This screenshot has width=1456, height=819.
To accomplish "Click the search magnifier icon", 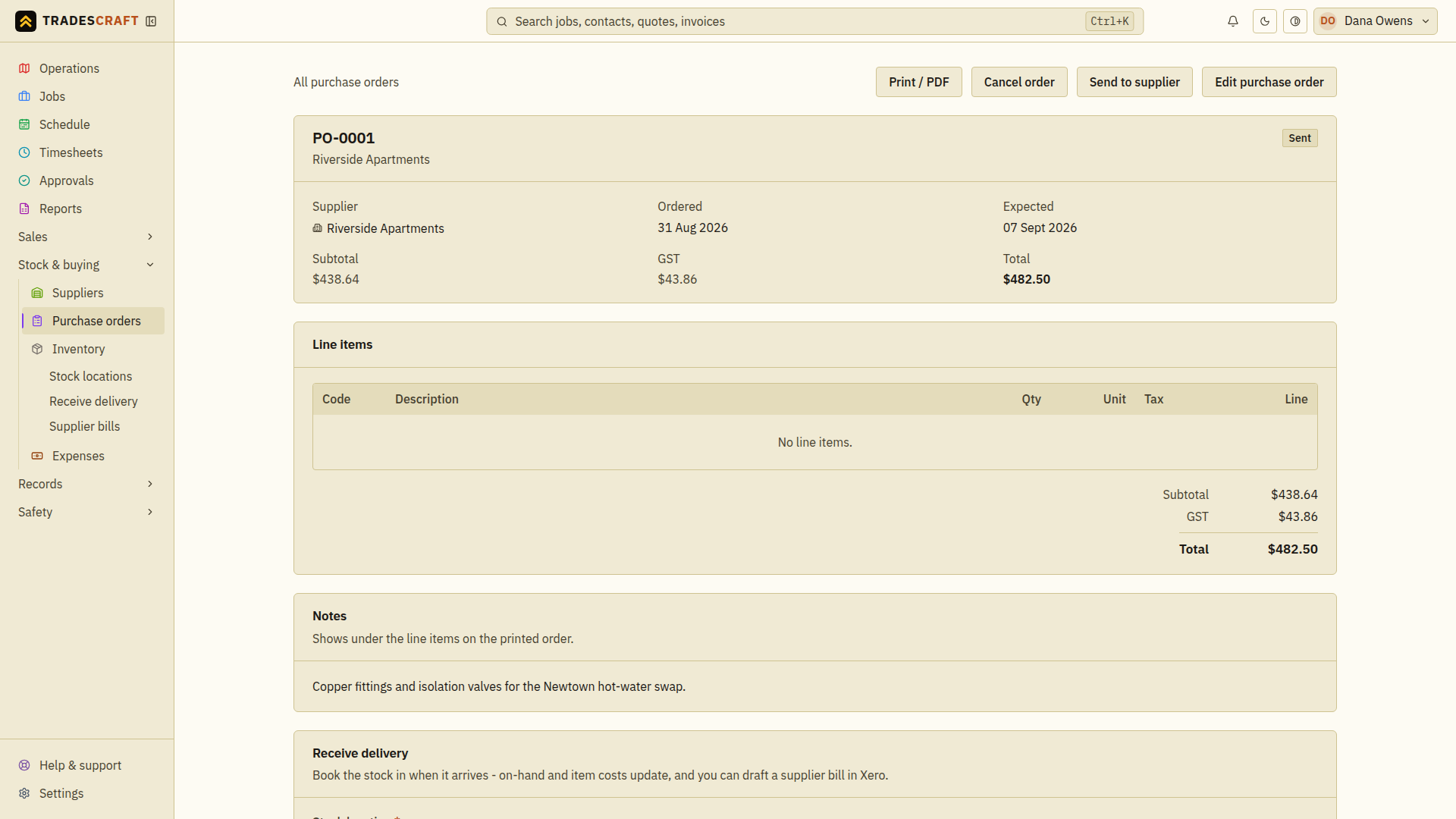I will coord(501,21).
